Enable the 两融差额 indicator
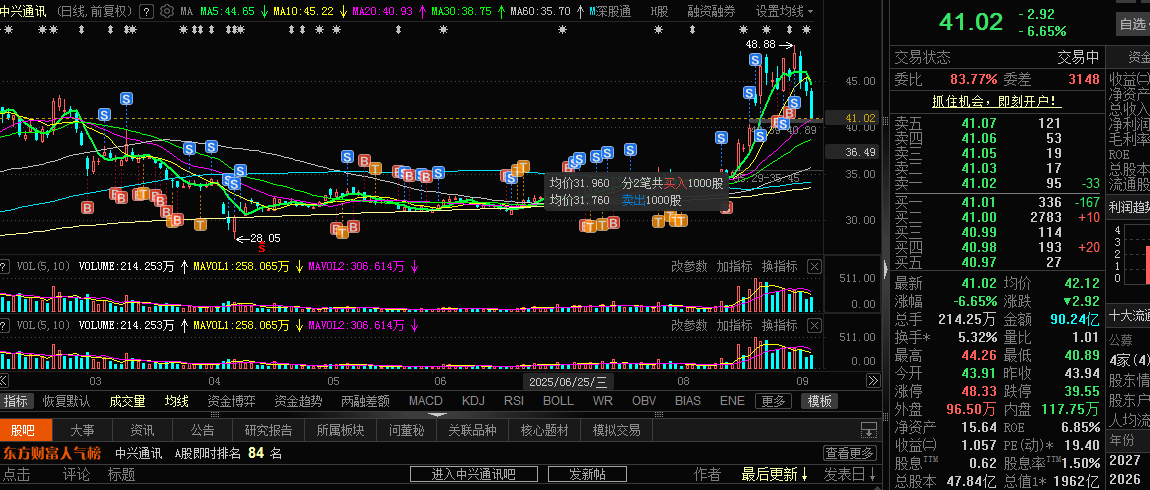1150x490 pixels. click(365, 401)
